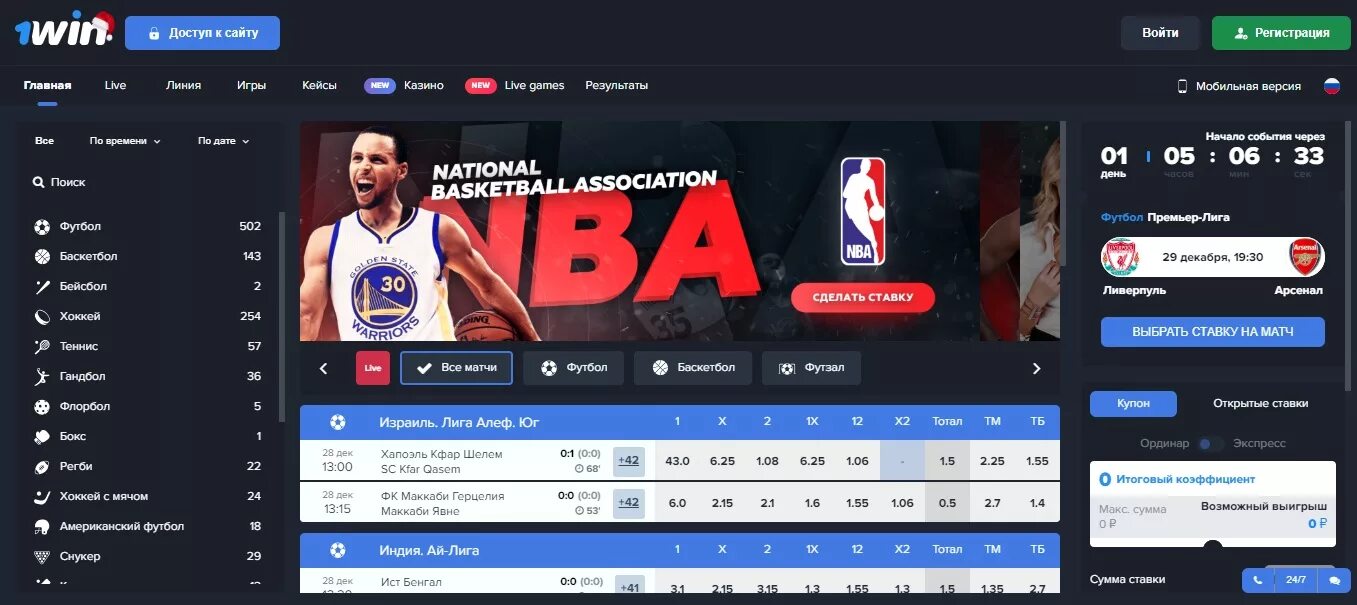Pick odds 2.15 draw for Маккаби Герцелия match
This screenshot has height=605, width=1357.
(x=722, y=503)
